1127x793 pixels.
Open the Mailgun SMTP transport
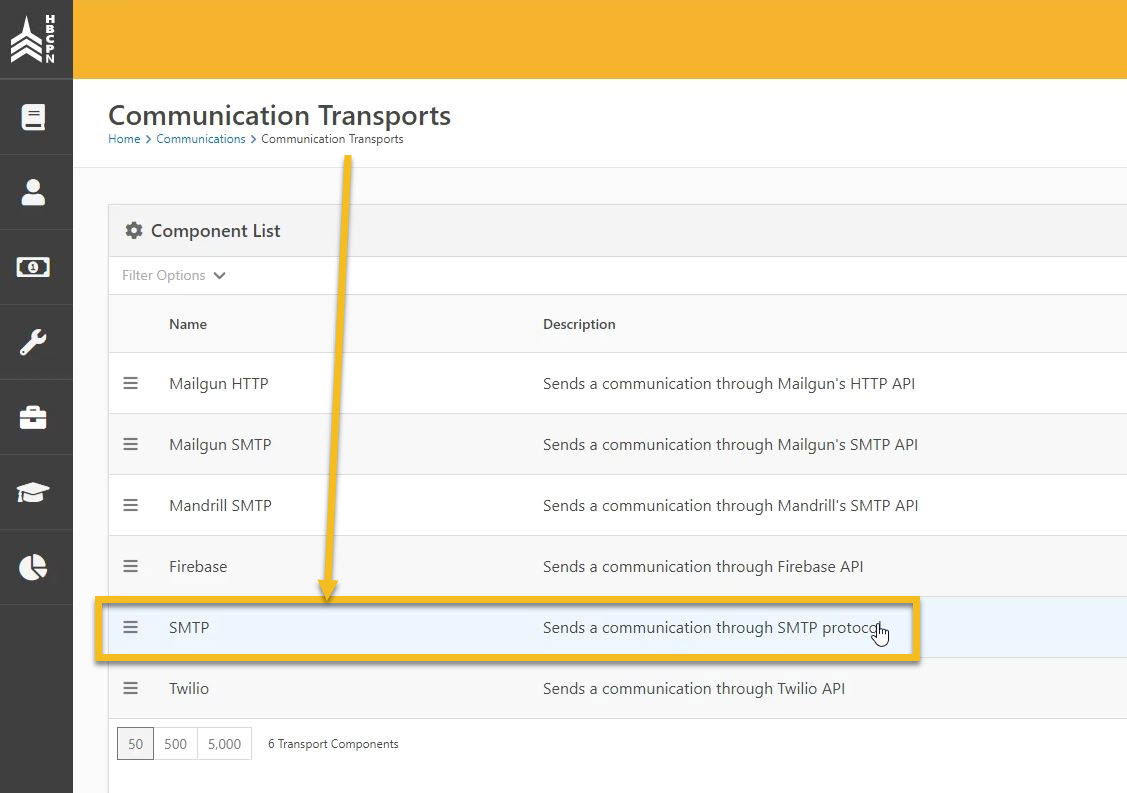(x=220, y=445)
